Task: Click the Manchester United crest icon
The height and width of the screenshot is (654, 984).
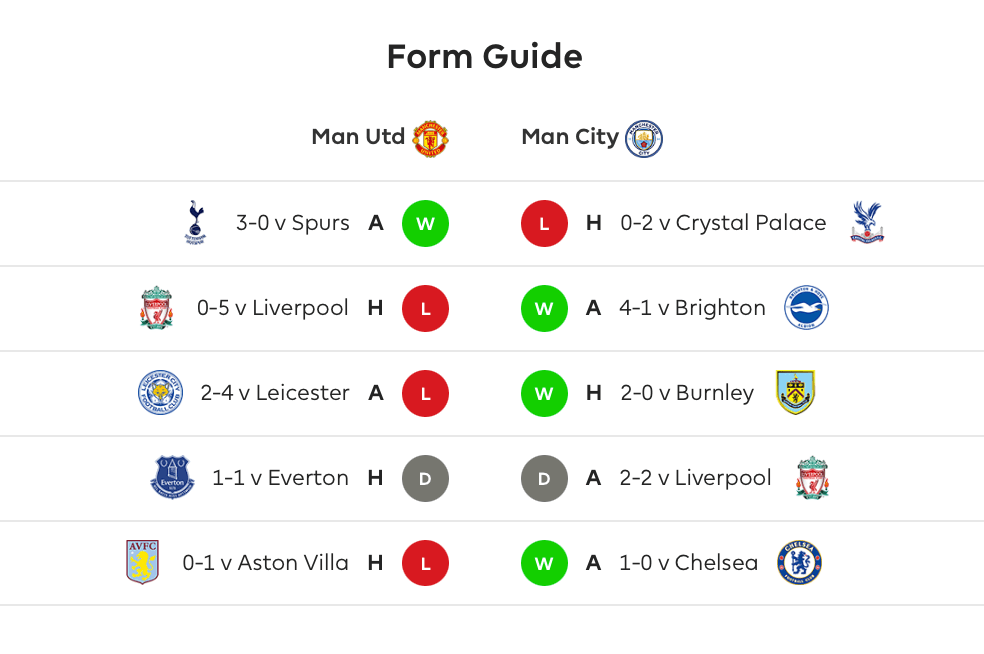Action: tap(430, 138)
